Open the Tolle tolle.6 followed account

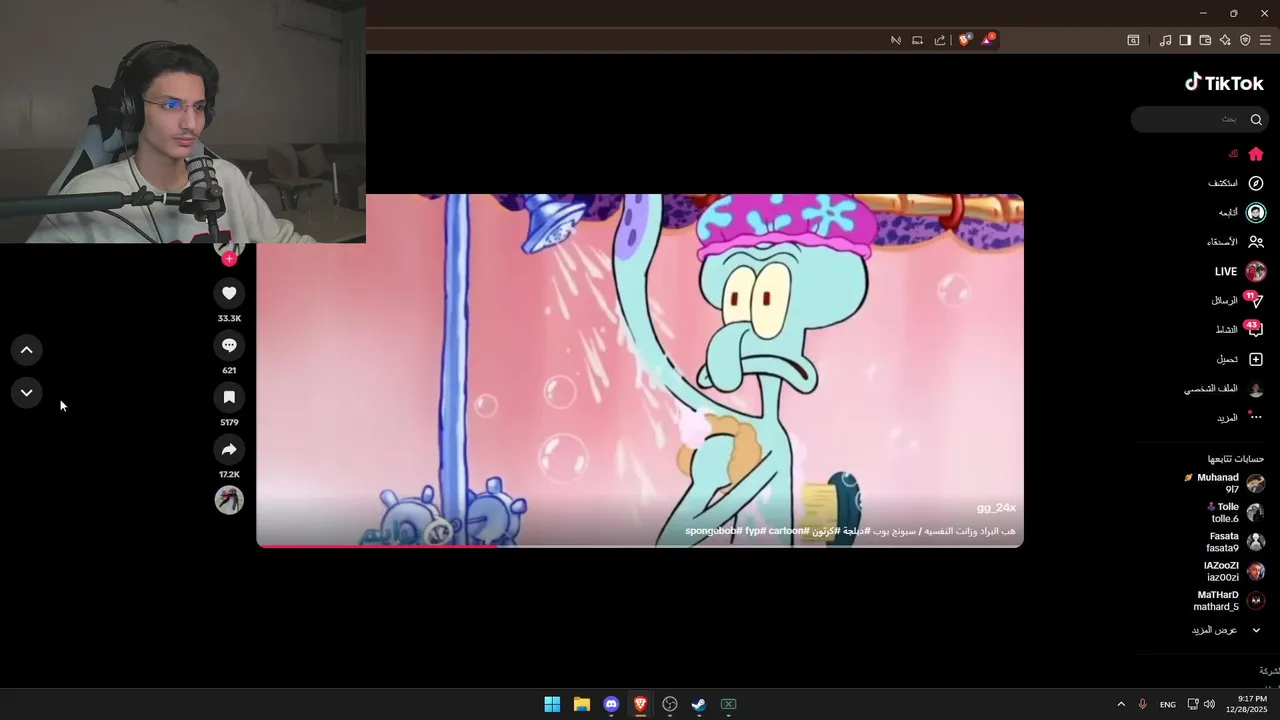click(1236, 512)
